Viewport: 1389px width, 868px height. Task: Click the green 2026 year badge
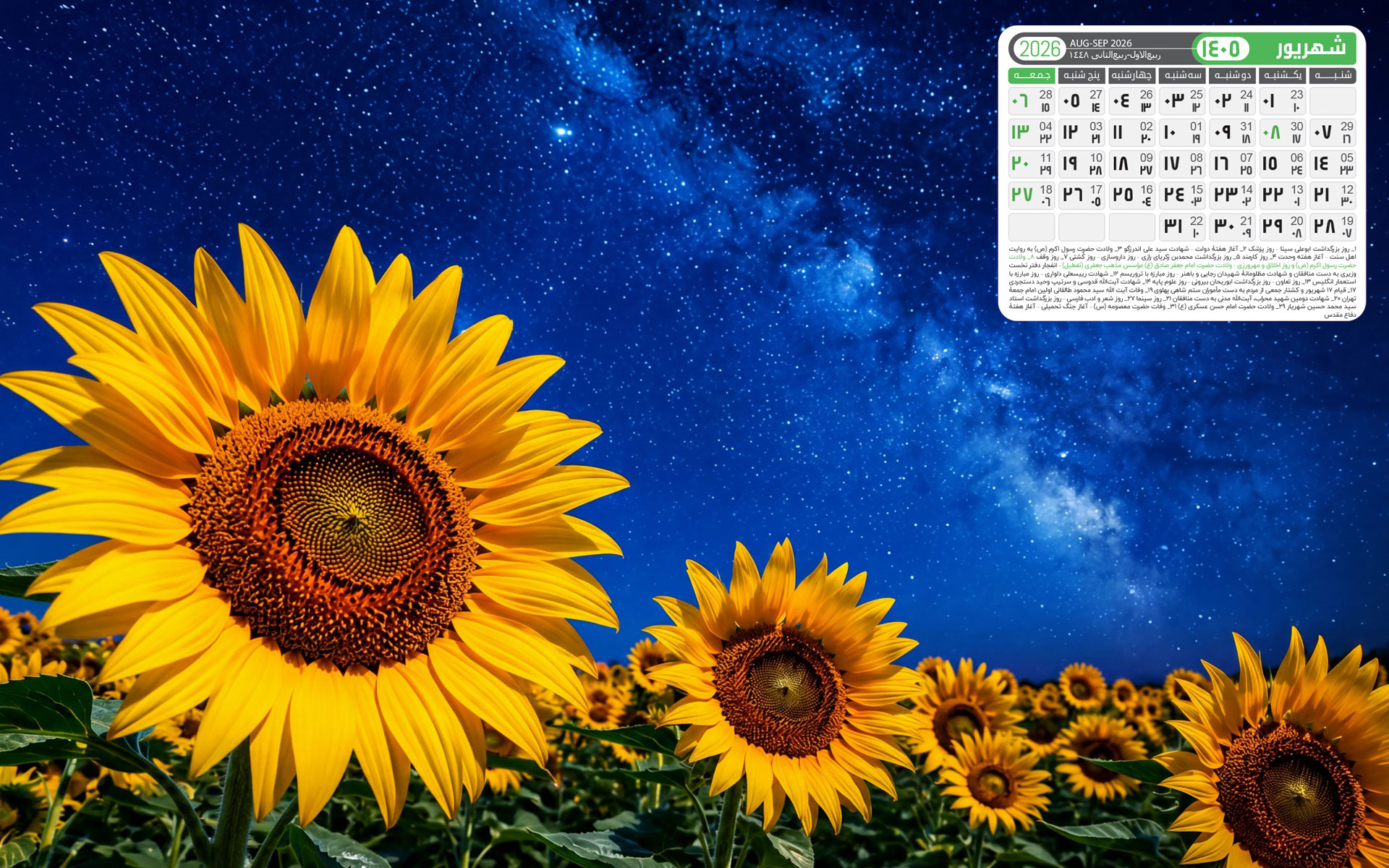point(1040,49)
